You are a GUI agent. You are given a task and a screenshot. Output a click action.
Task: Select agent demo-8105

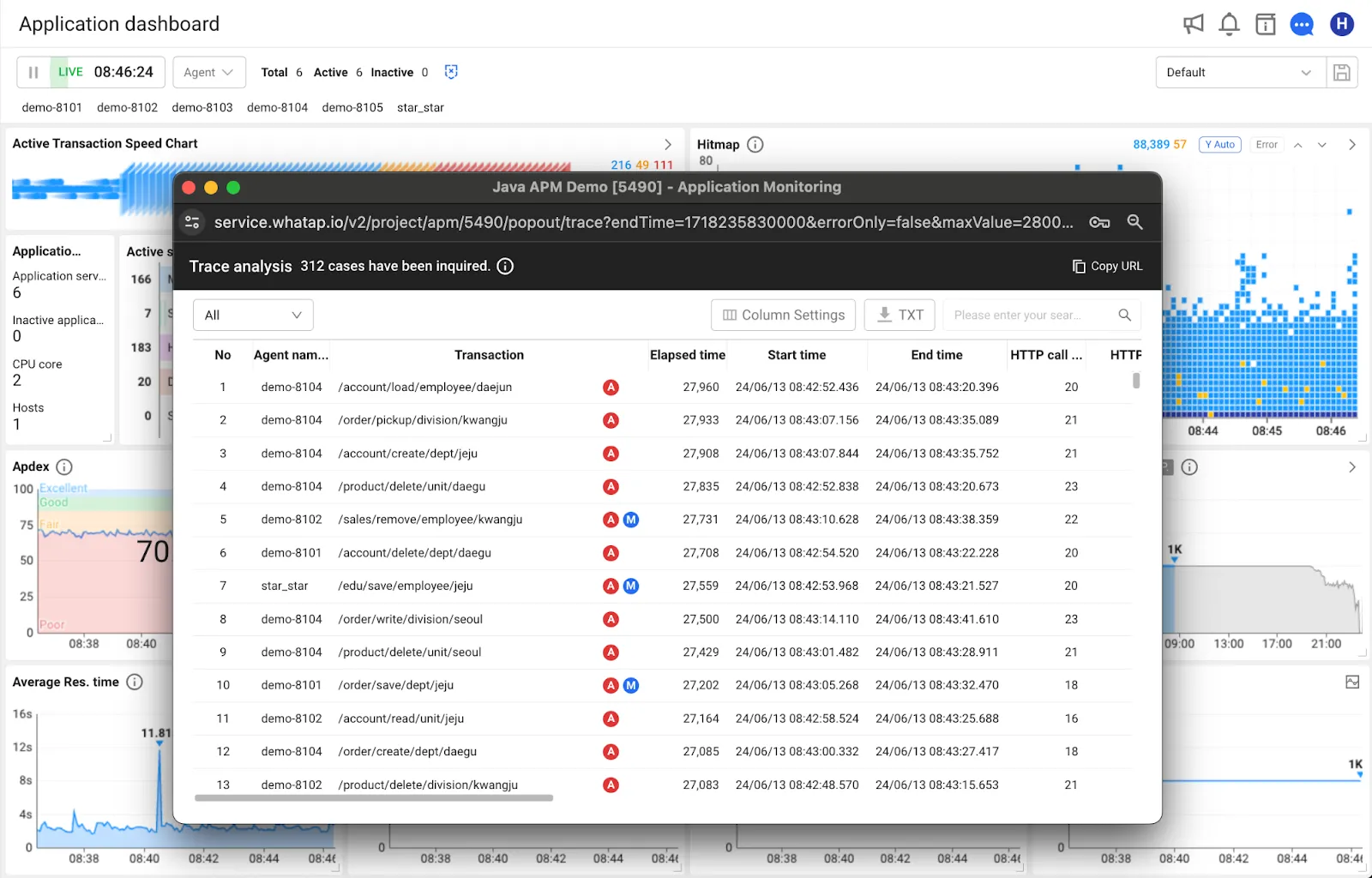[352, 107]
